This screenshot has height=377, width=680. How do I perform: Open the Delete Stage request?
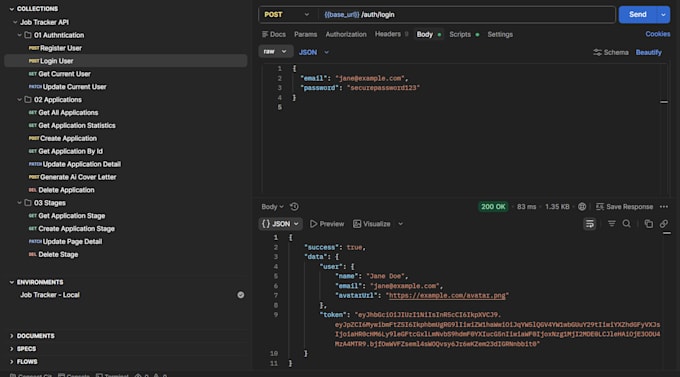pyautogui.click(x=126, y=255)
